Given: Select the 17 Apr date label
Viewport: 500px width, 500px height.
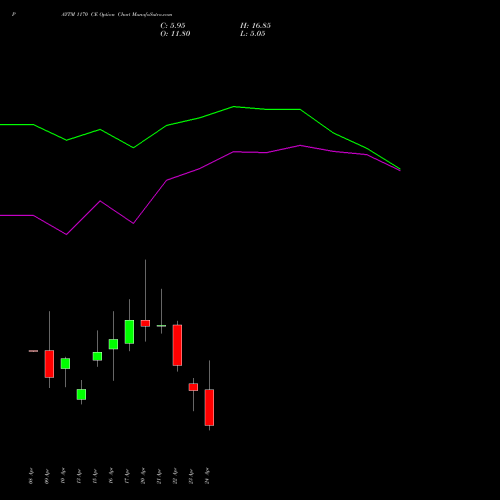Looking at the screenshot, I should click(x=127, y=476).
